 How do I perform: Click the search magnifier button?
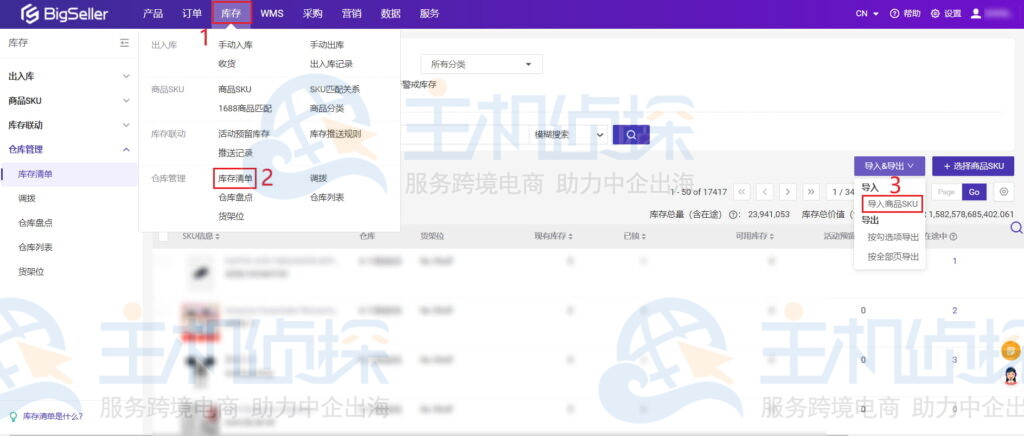(631, 134)
